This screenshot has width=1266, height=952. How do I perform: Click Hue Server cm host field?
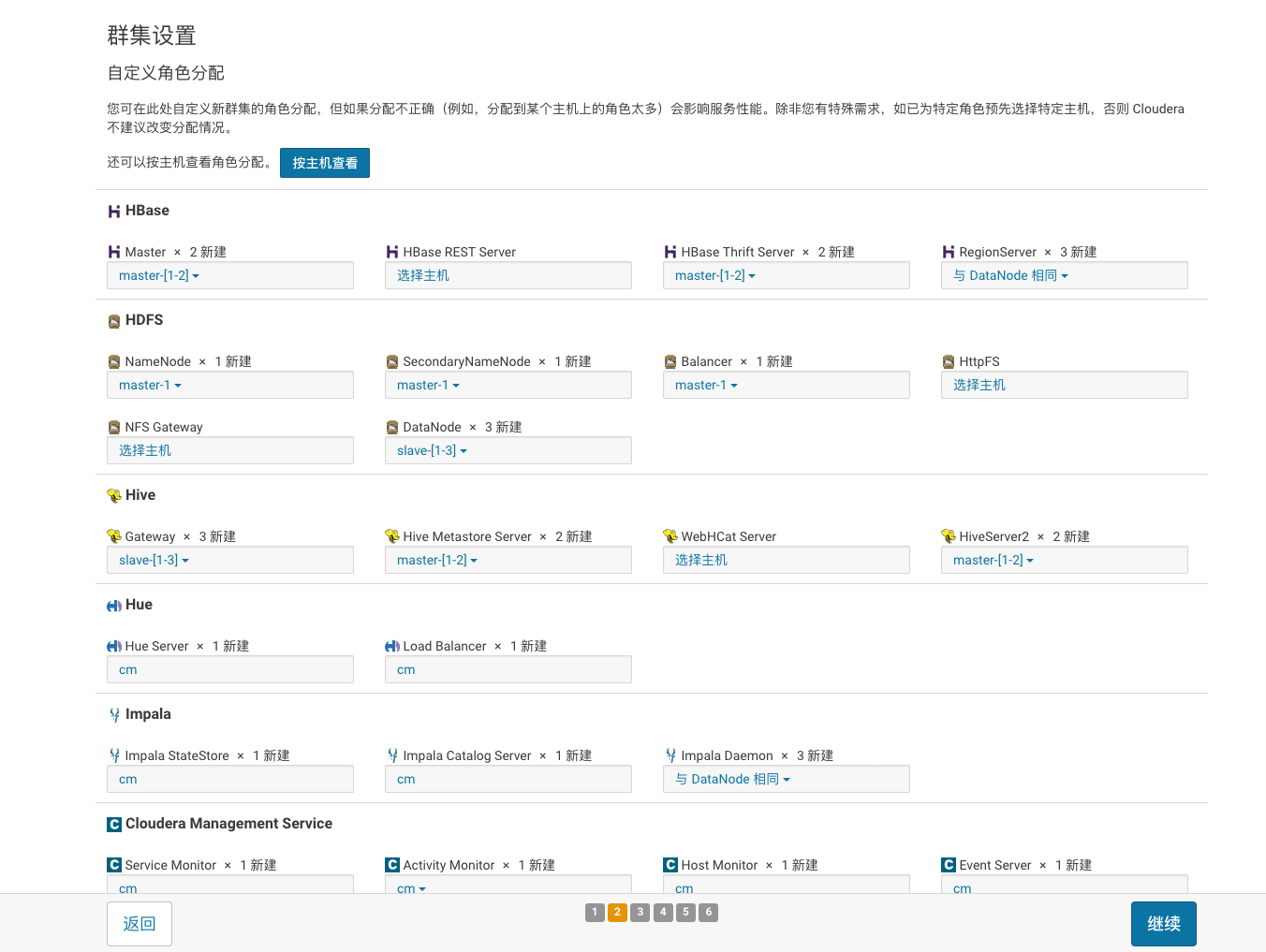point(230,669)
